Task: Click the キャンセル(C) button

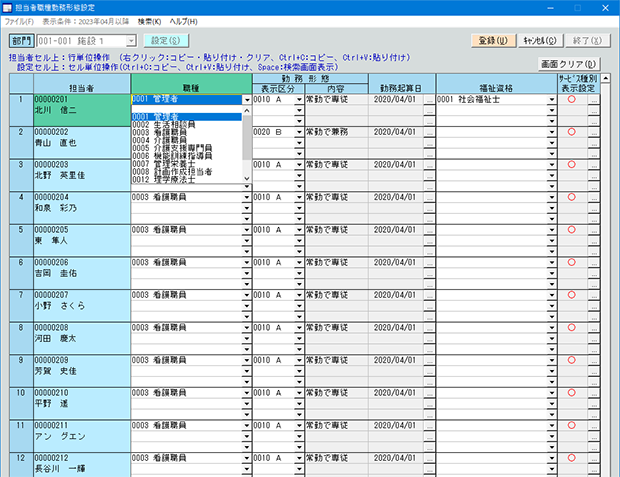Action: (x=541, y=41)
